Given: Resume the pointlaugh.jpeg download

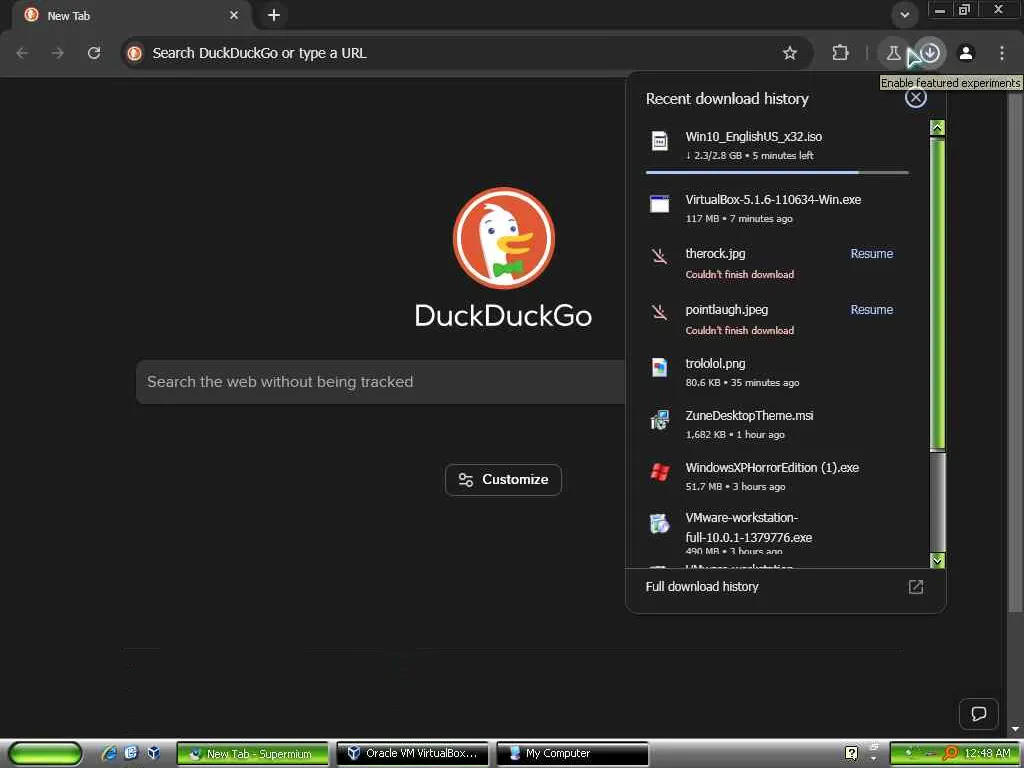Looking at the screenshot, I should [x=872, y=310].
